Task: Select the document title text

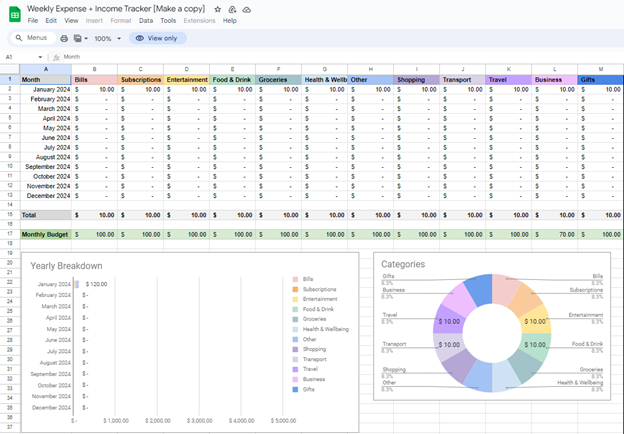Action: [x=116, y=9]
